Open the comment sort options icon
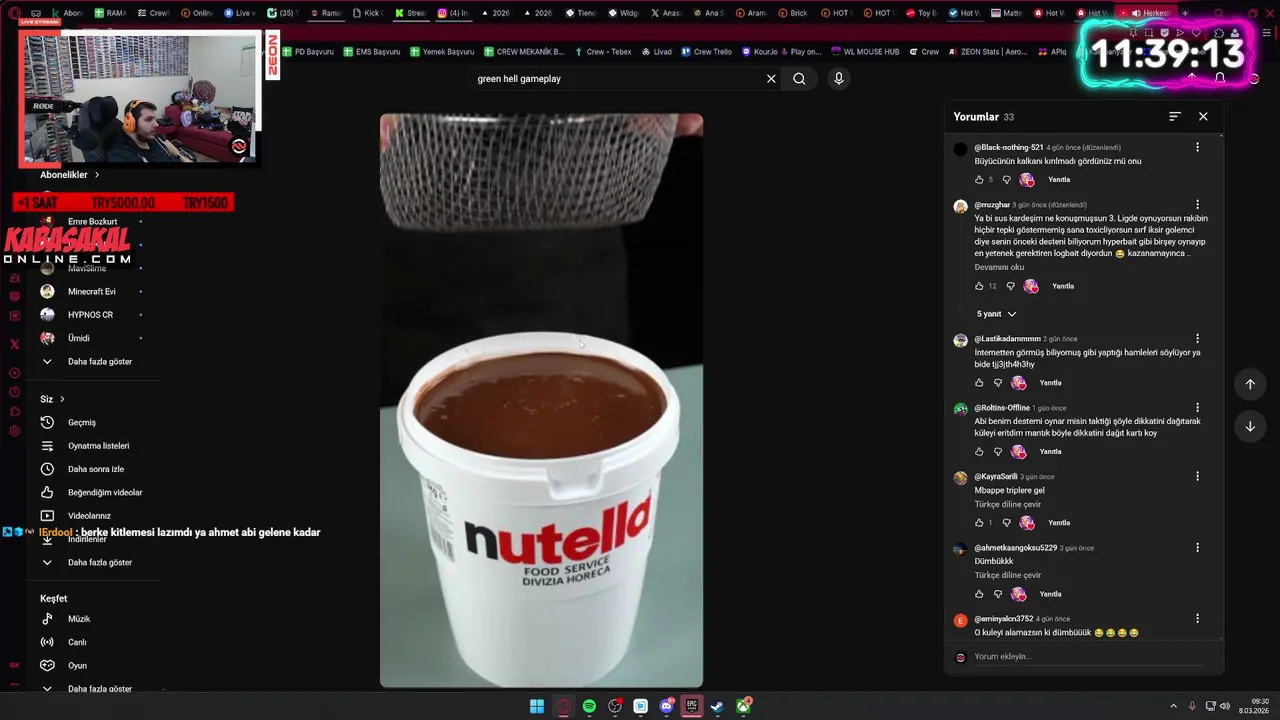Viewport: 1280px width, 720px height. tap(1175, 117)
